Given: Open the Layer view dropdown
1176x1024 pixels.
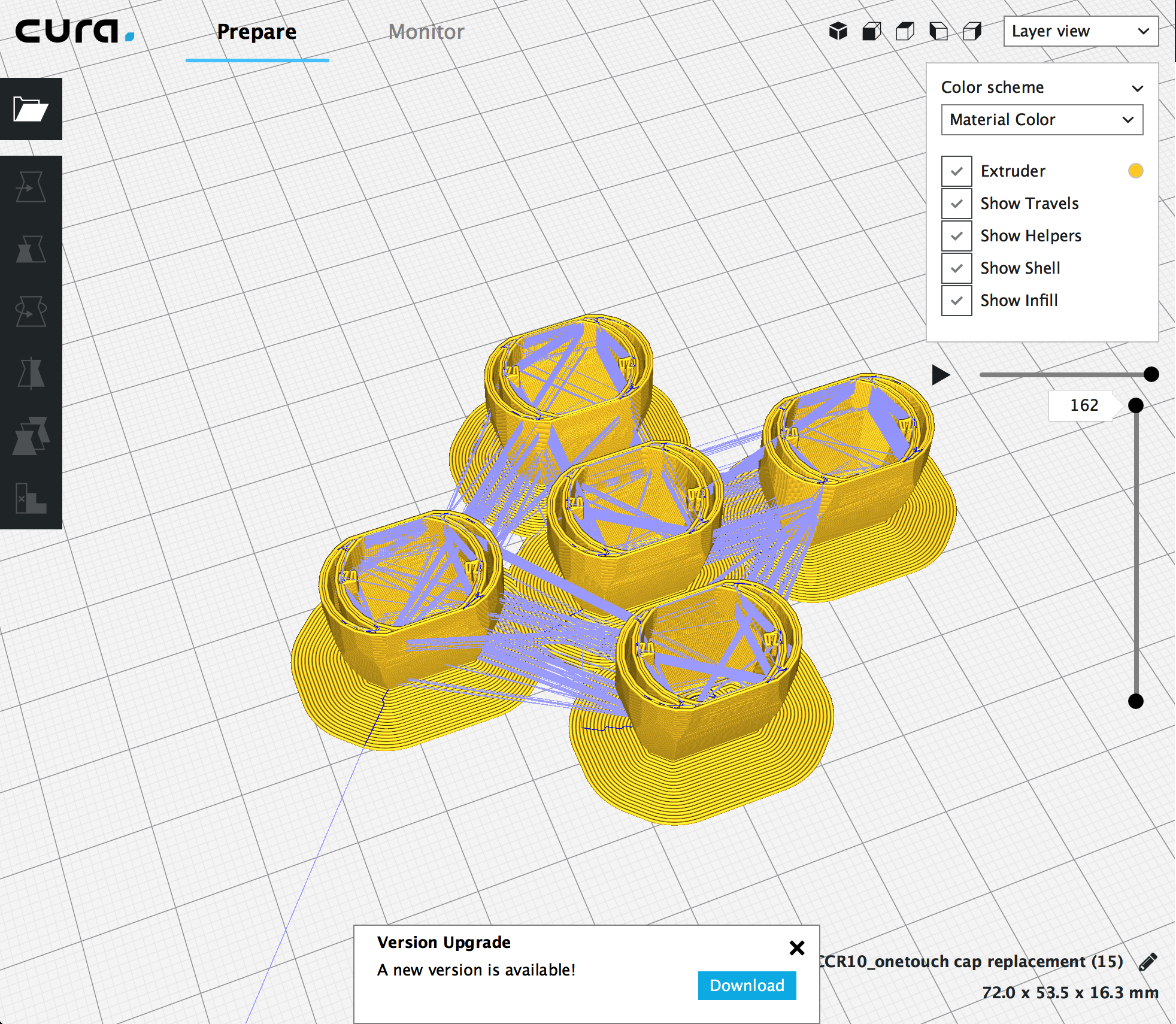Looking at the screenshot, I should click(1081, 31).
